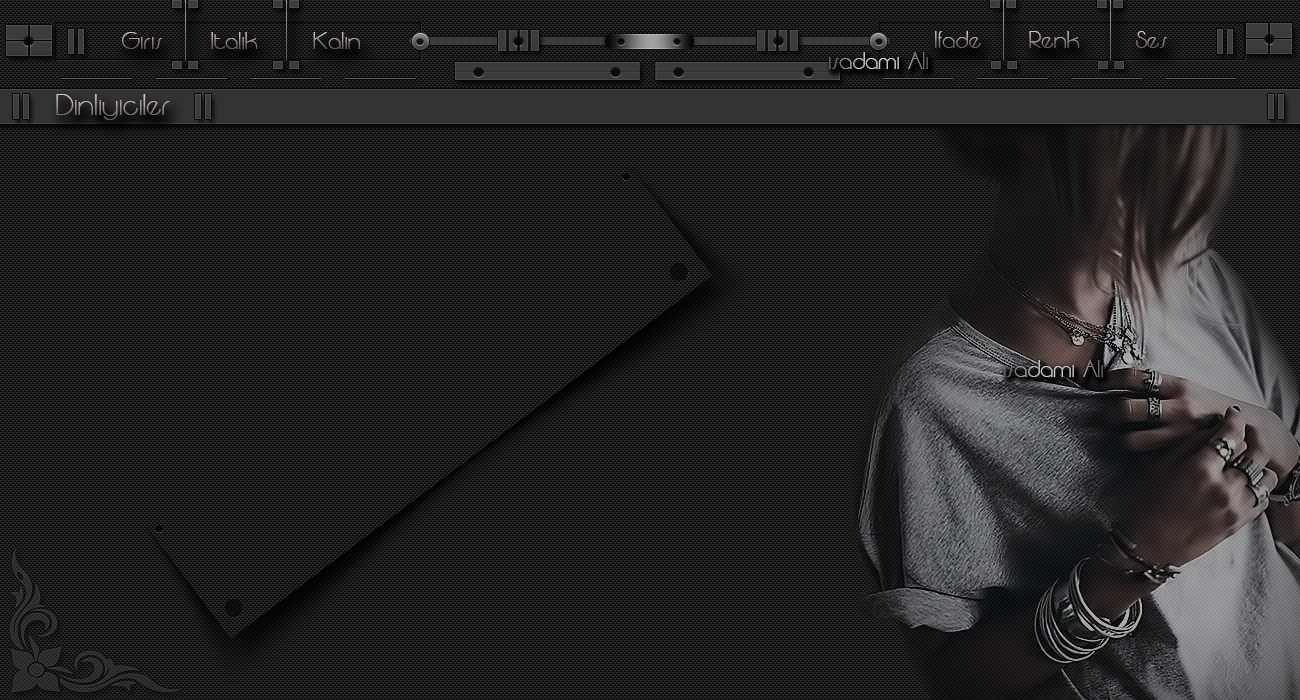Click the four-pane icon right of Ses
The width and height of the screenshot is (1300, 700).
[1269, 39]
